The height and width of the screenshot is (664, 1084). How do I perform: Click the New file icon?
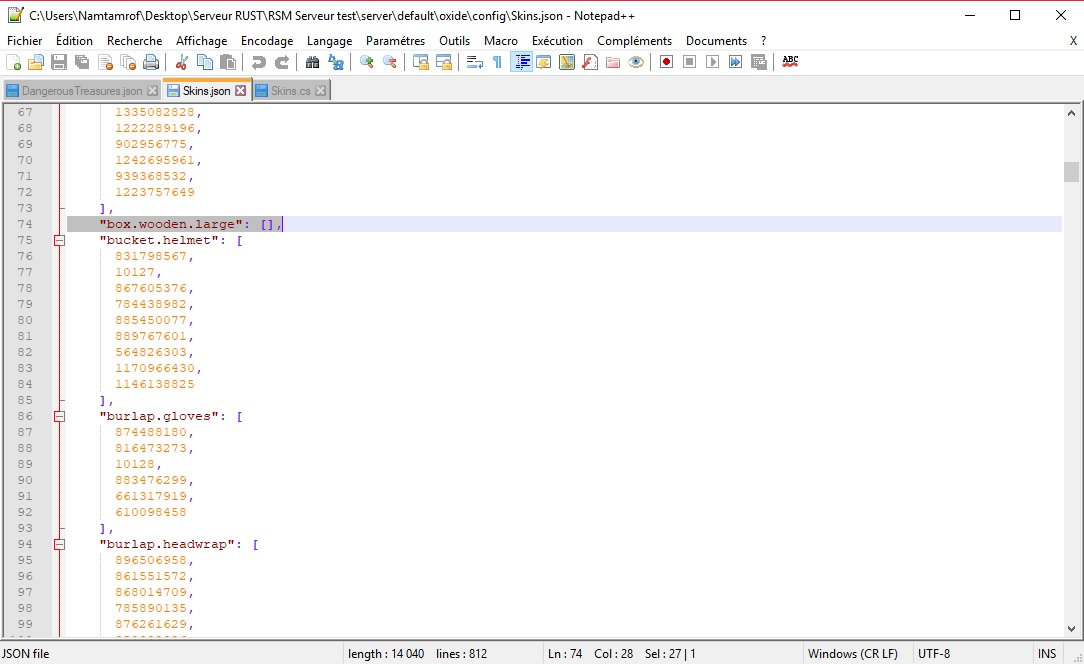pos(13,62)
